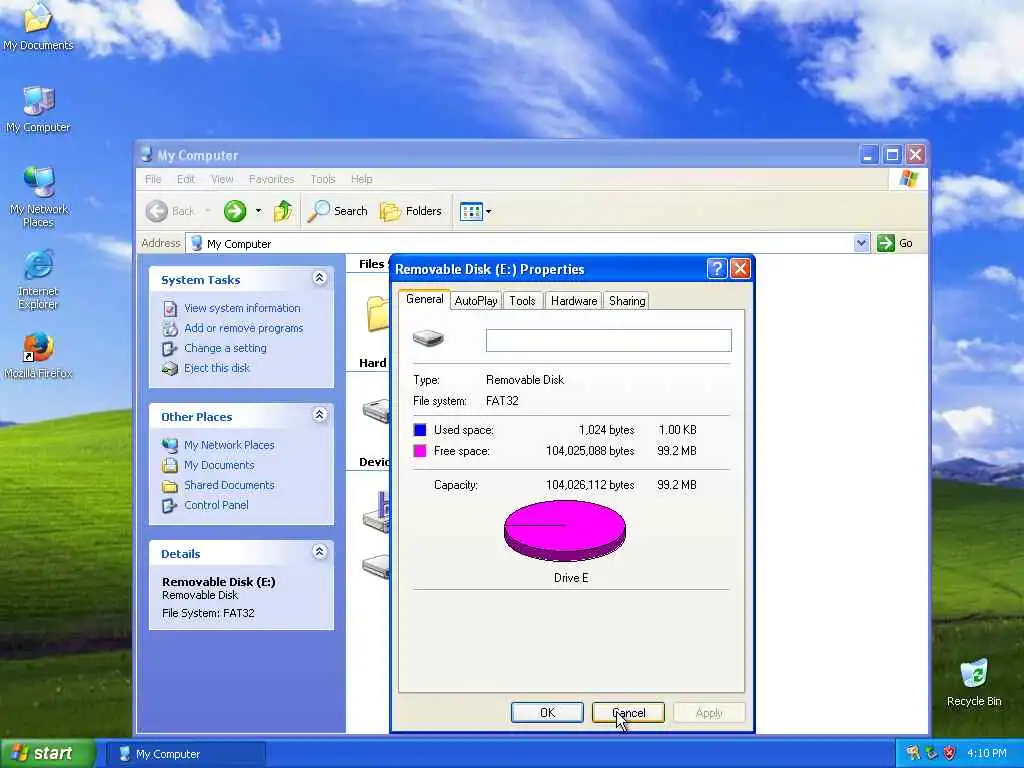
Task: Open My Documents link in Other Places
Action: 219,465
